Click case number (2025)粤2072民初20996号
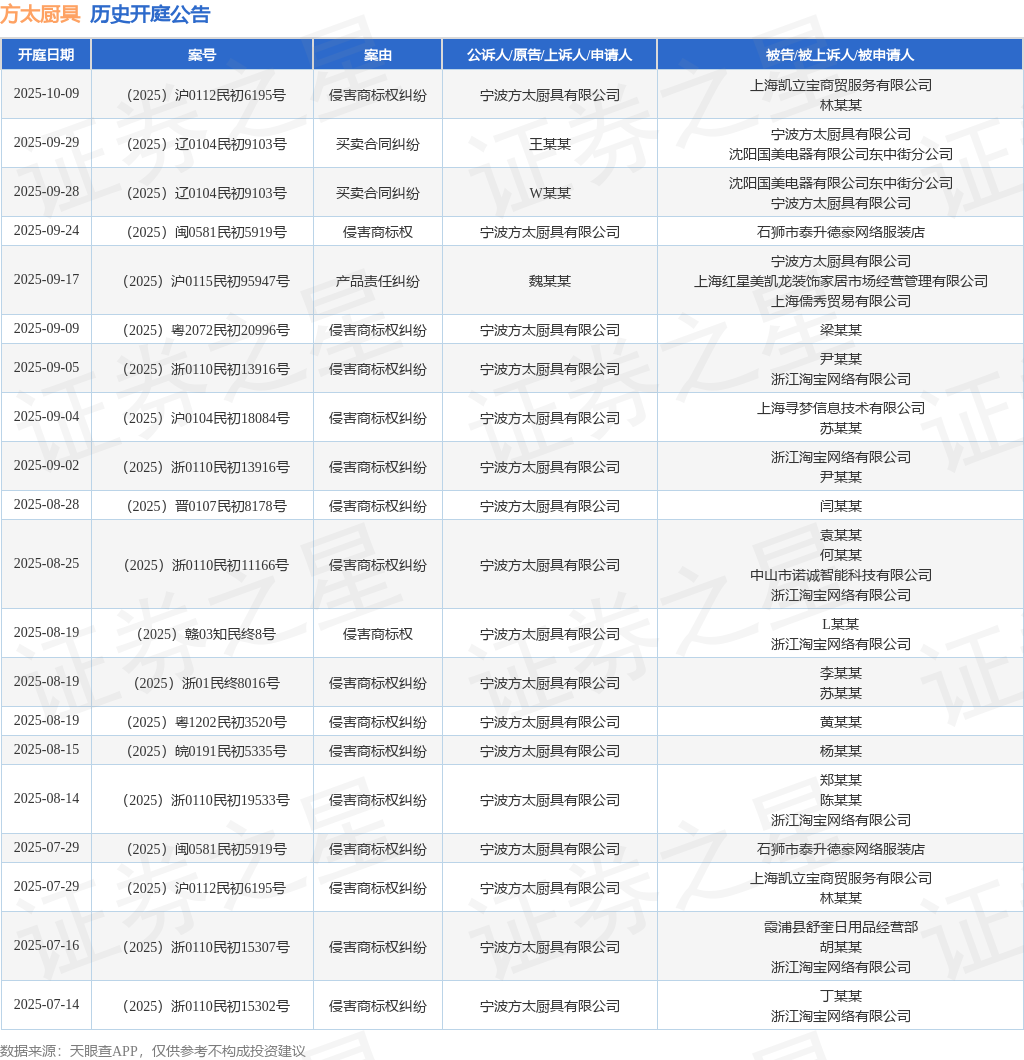 coord(205,330)
